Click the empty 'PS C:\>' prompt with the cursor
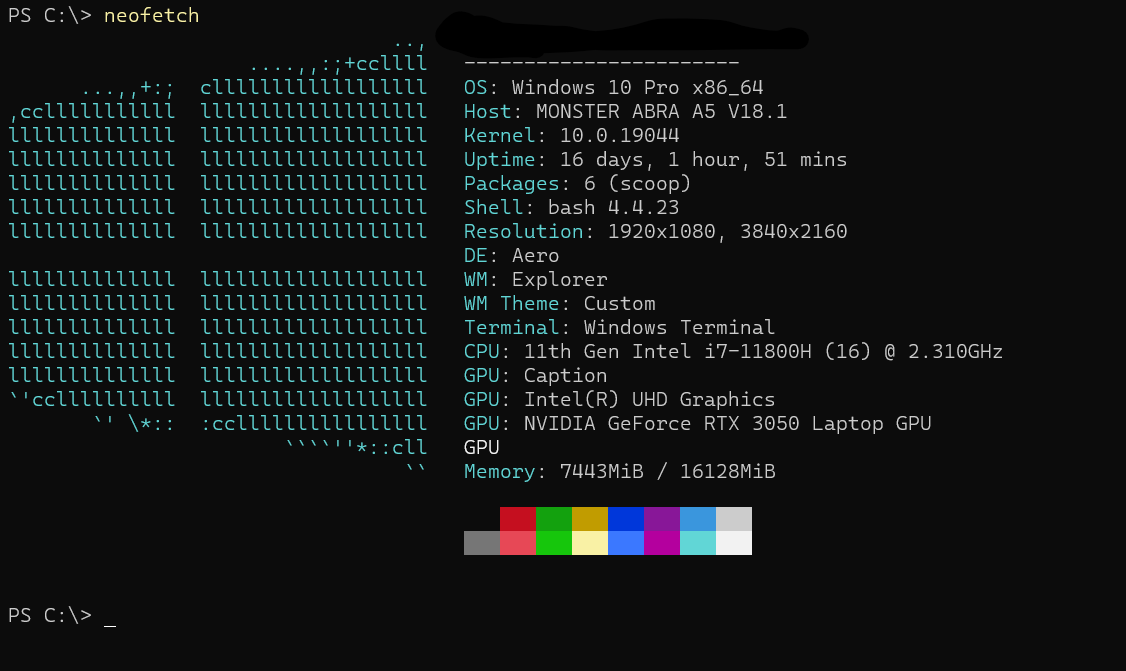Image resolution: width=1126 pixels, height=671 pixels. pos(62,616)
